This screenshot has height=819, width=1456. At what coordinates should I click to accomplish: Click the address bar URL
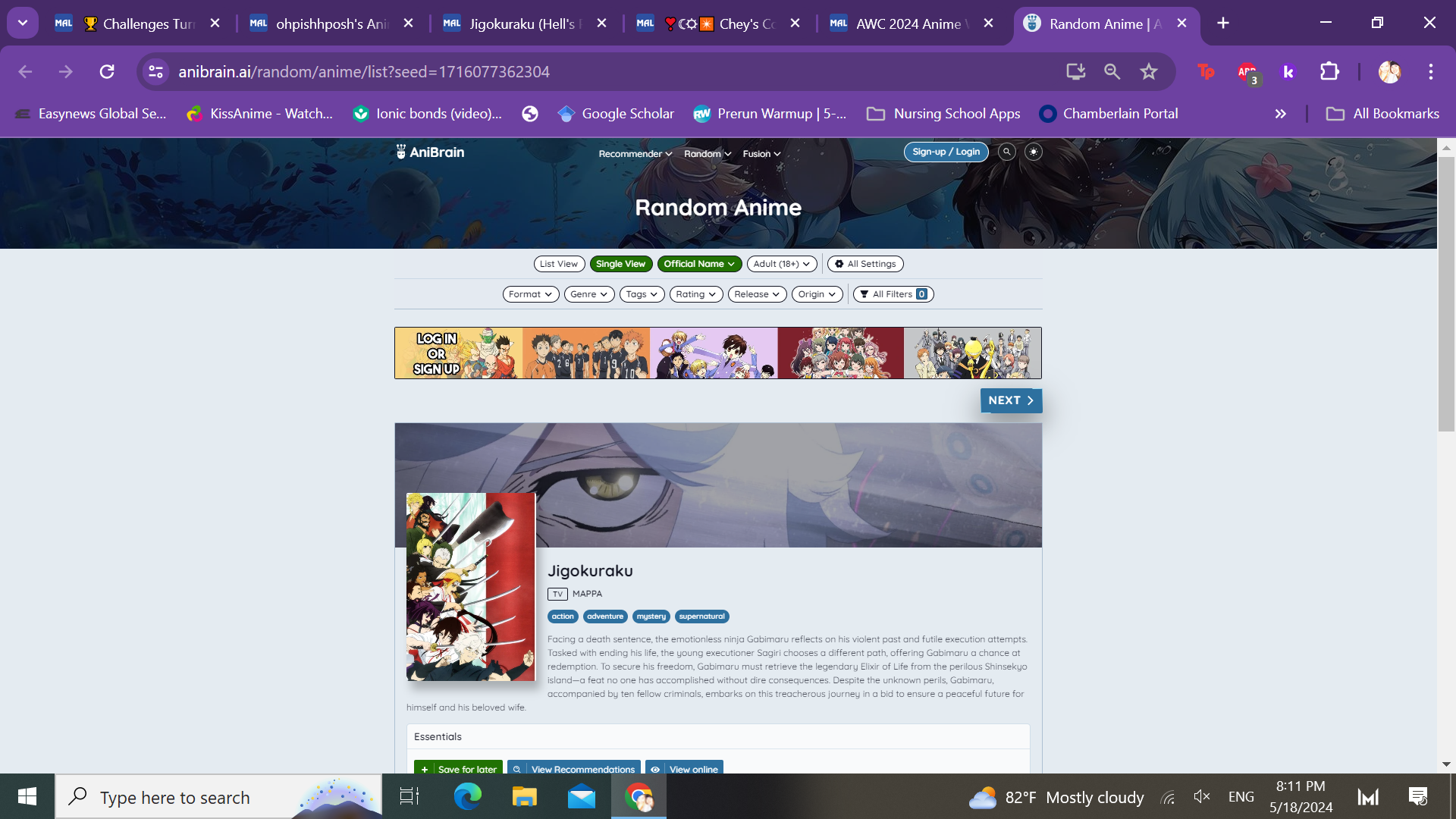[x=364, y=71]
